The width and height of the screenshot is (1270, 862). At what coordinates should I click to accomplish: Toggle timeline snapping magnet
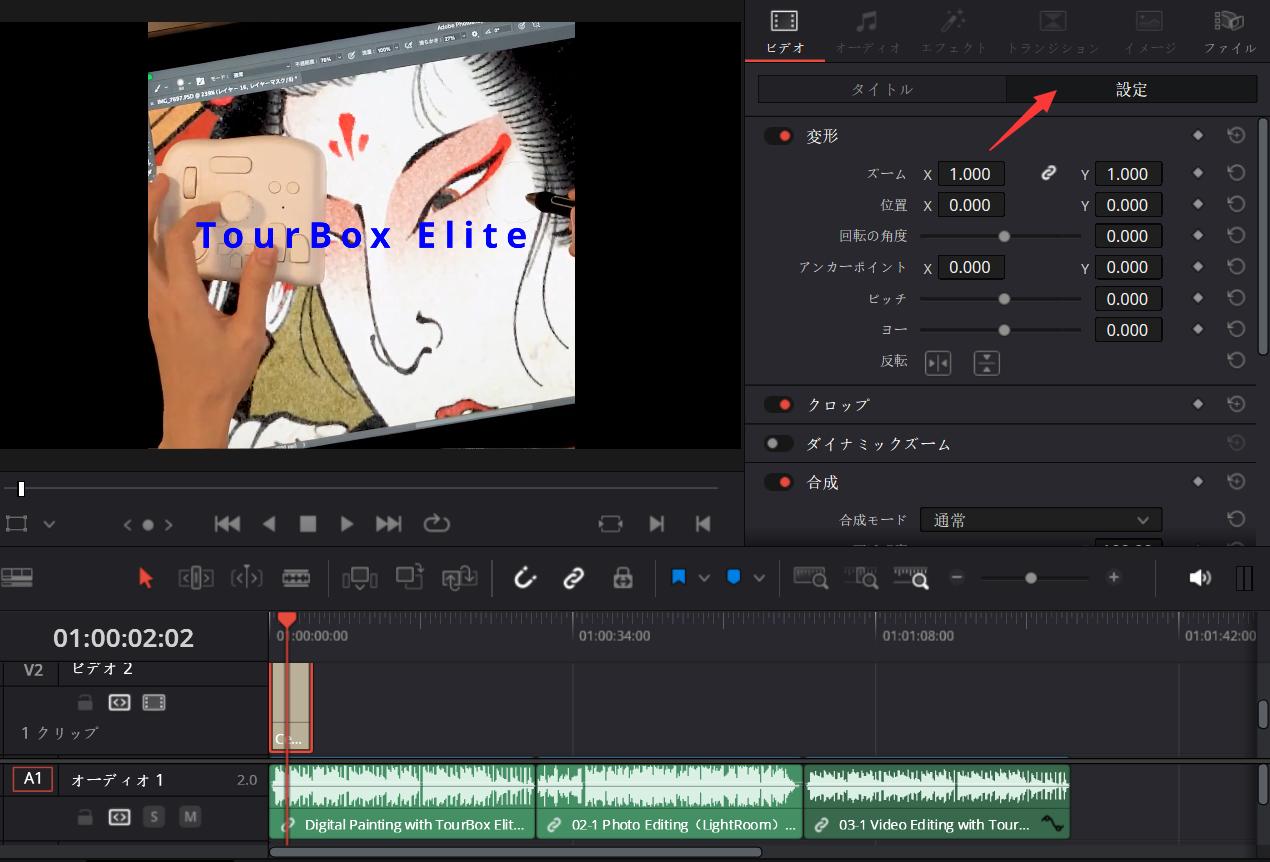pos(525,578)
